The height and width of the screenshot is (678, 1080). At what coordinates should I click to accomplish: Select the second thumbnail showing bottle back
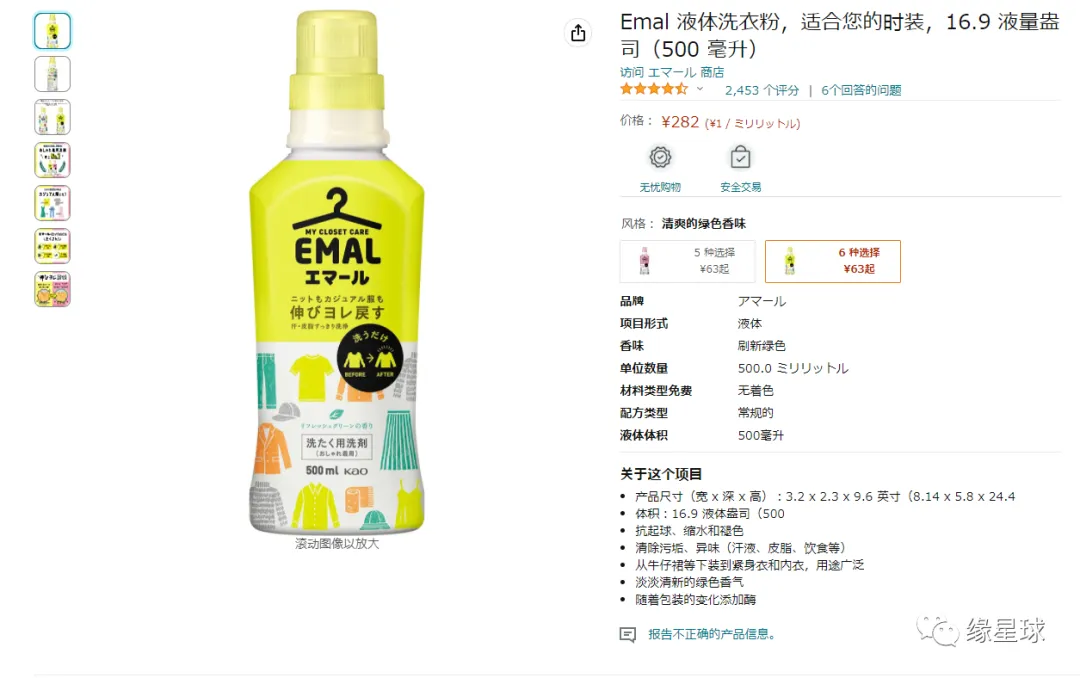(x=52, y=74)
